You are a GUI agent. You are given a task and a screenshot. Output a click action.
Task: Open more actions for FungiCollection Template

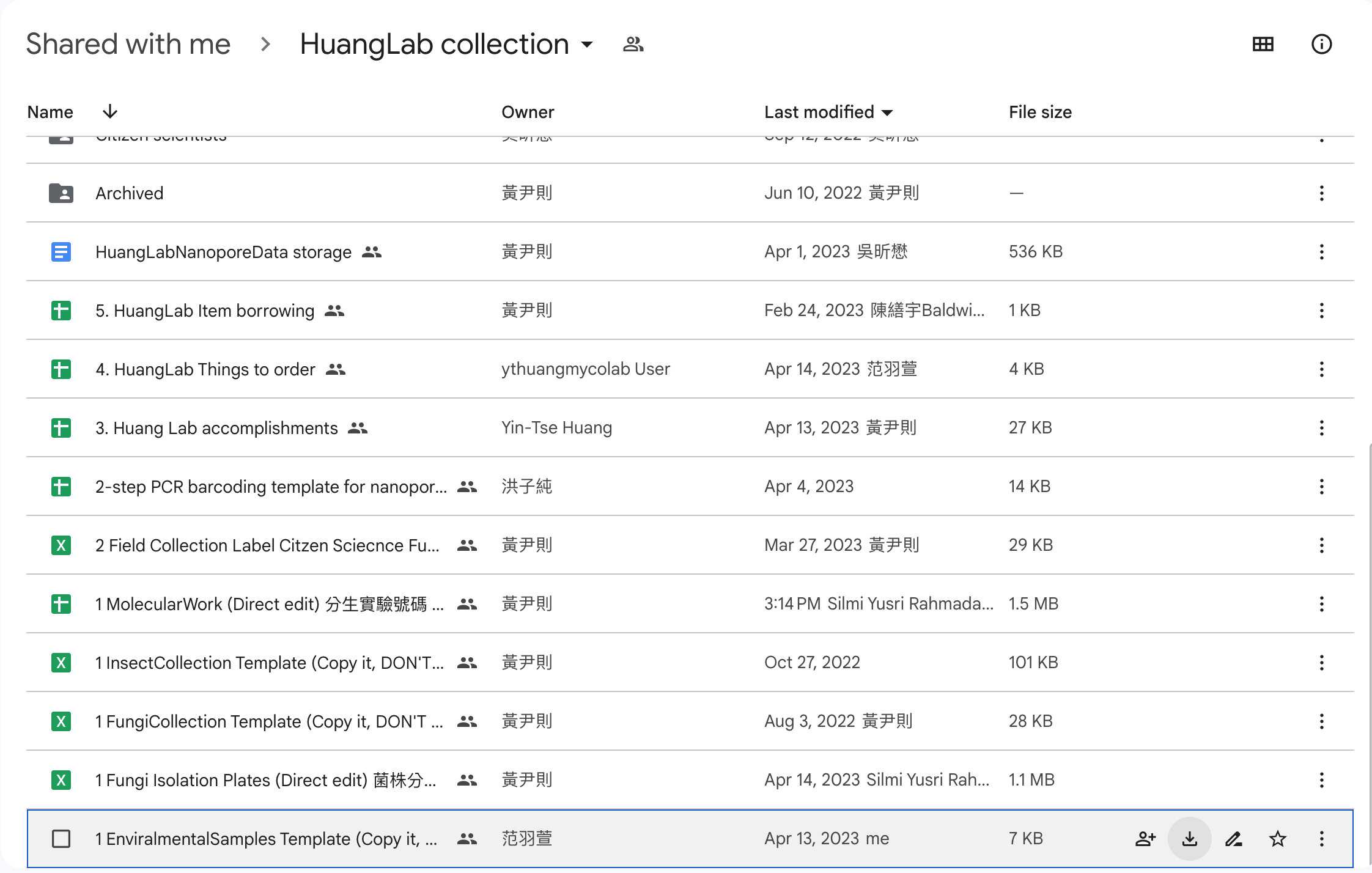[x=1321, y=721]
